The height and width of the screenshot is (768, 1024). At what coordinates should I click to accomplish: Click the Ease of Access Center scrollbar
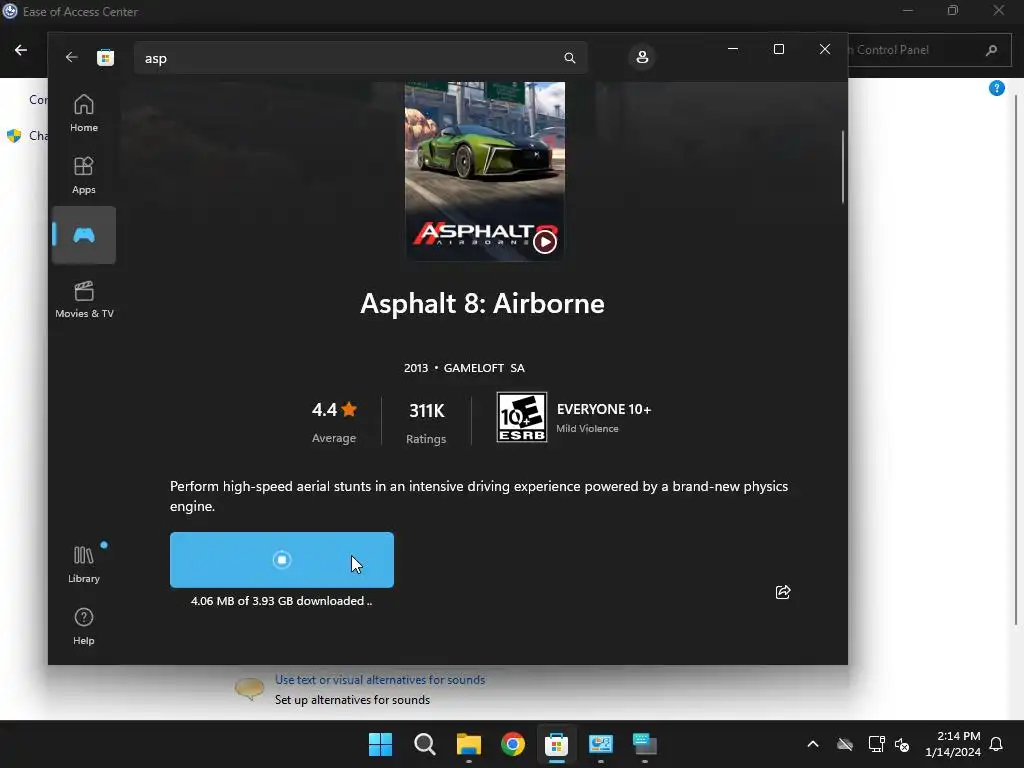[x=1016, y=359]
